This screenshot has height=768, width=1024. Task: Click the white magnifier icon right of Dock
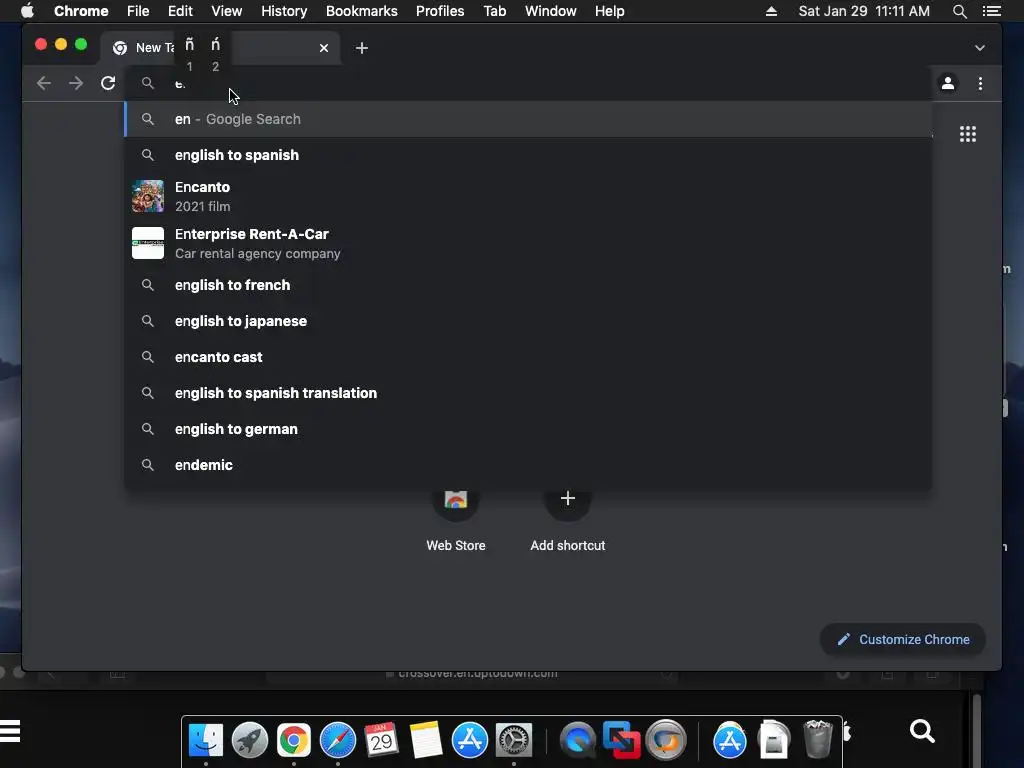coord(922,731)
